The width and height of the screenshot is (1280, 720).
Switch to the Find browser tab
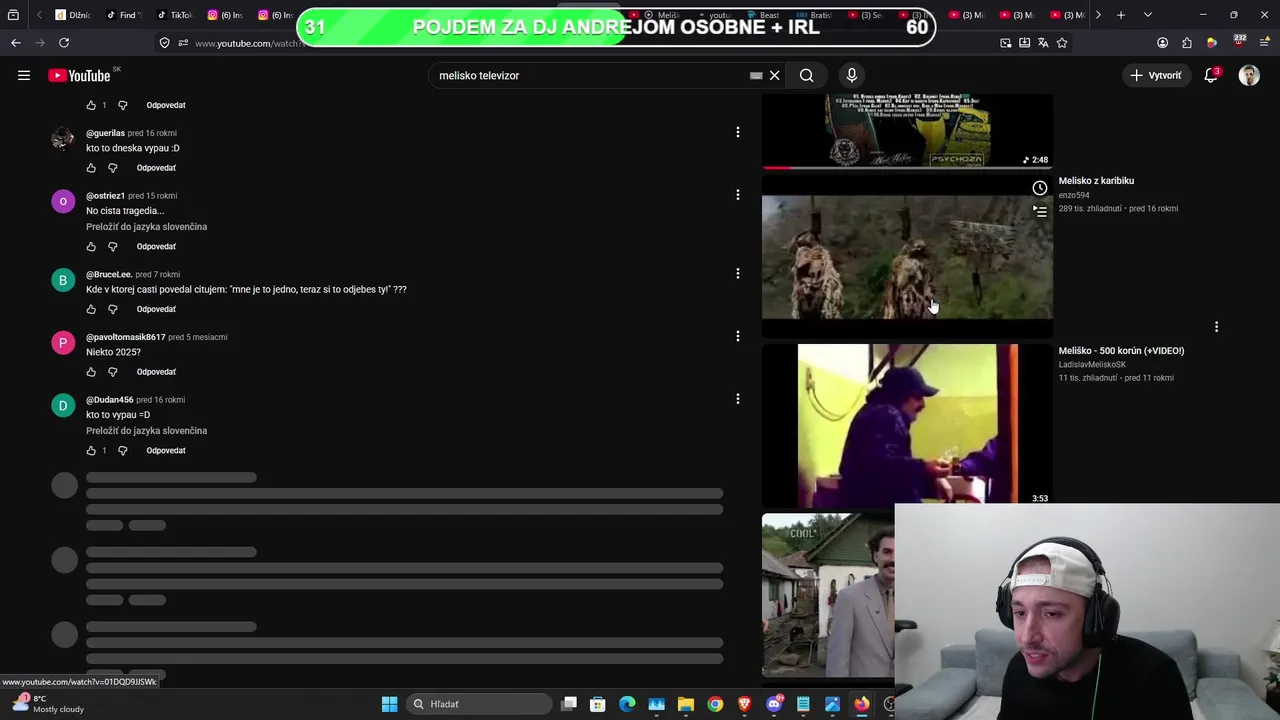125,15
